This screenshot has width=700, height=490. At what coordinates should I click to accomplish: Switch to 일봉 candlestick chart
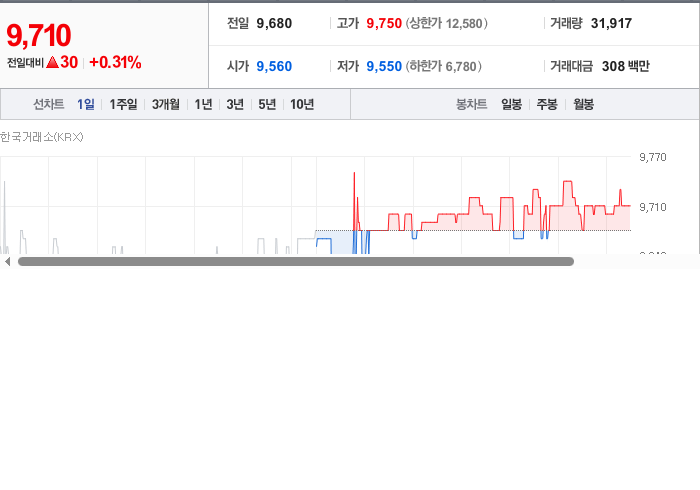(512, 104)
